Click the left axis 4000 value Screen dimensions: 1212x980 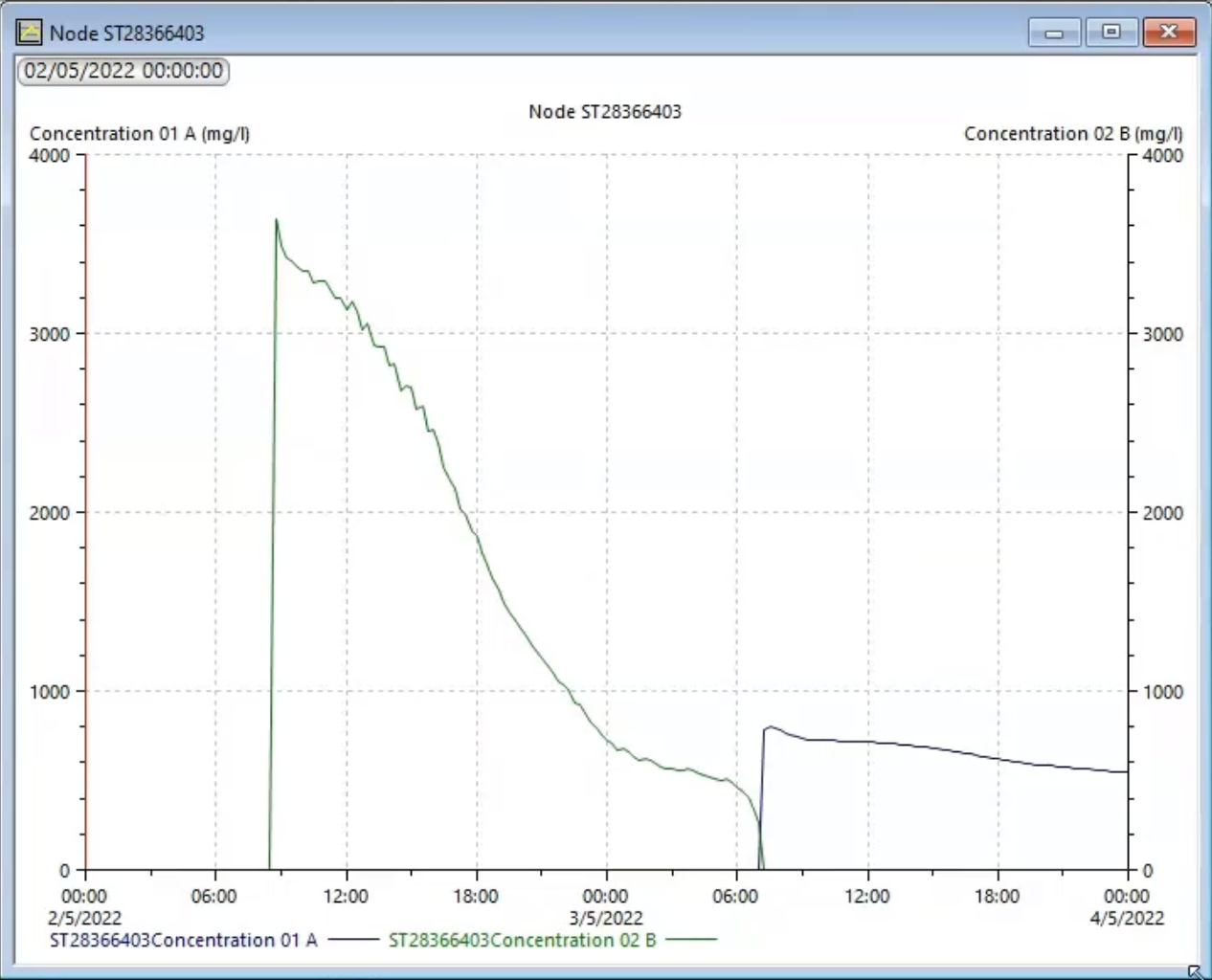point(50,155)
